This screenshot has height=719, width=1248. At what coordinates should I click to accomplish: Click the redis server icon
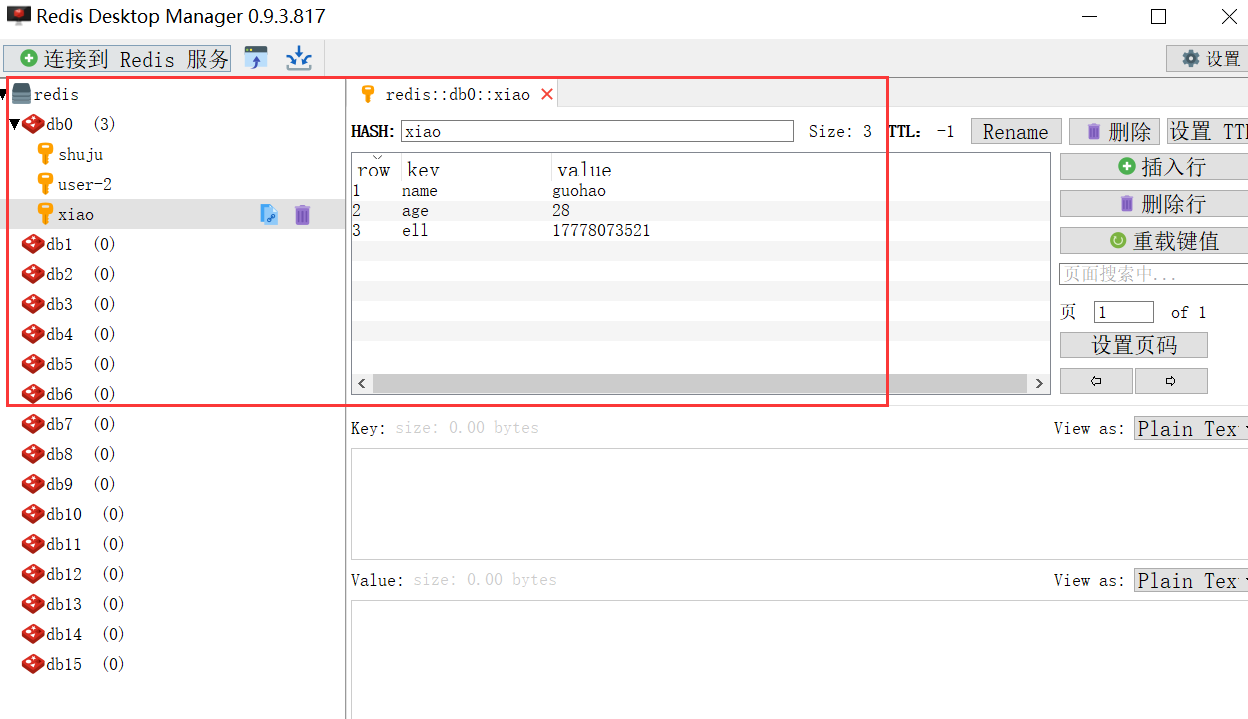21,94
